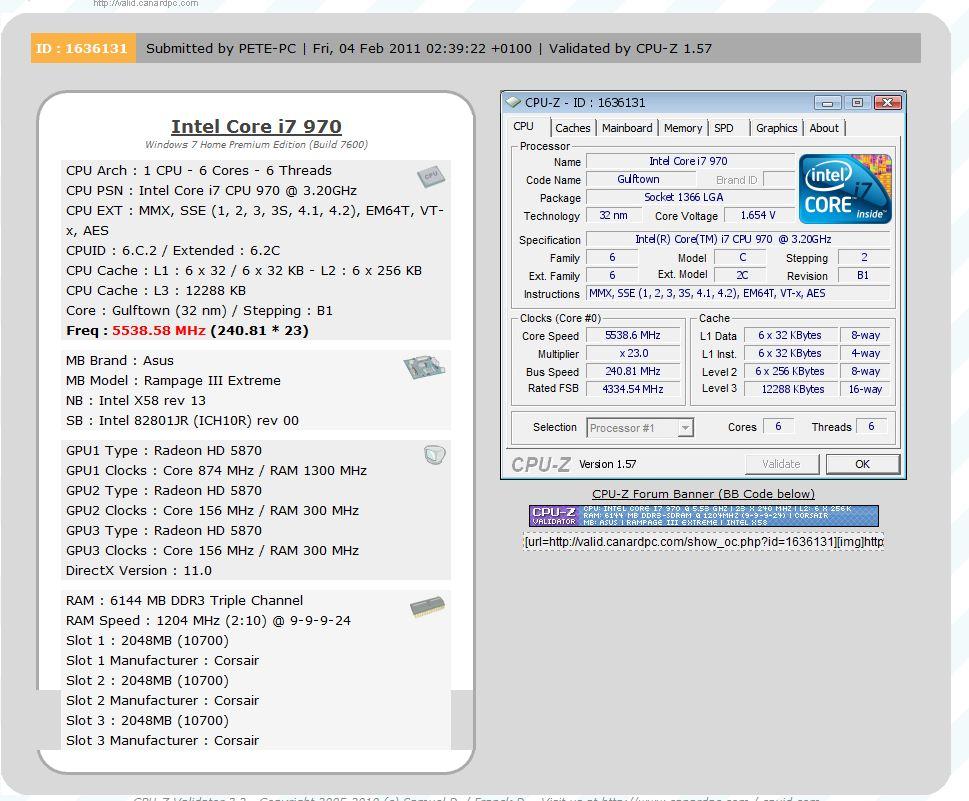The height and width of the screenshot is (801, 969).
Task: Click the BB code URL text field
Action: (703, 542)
